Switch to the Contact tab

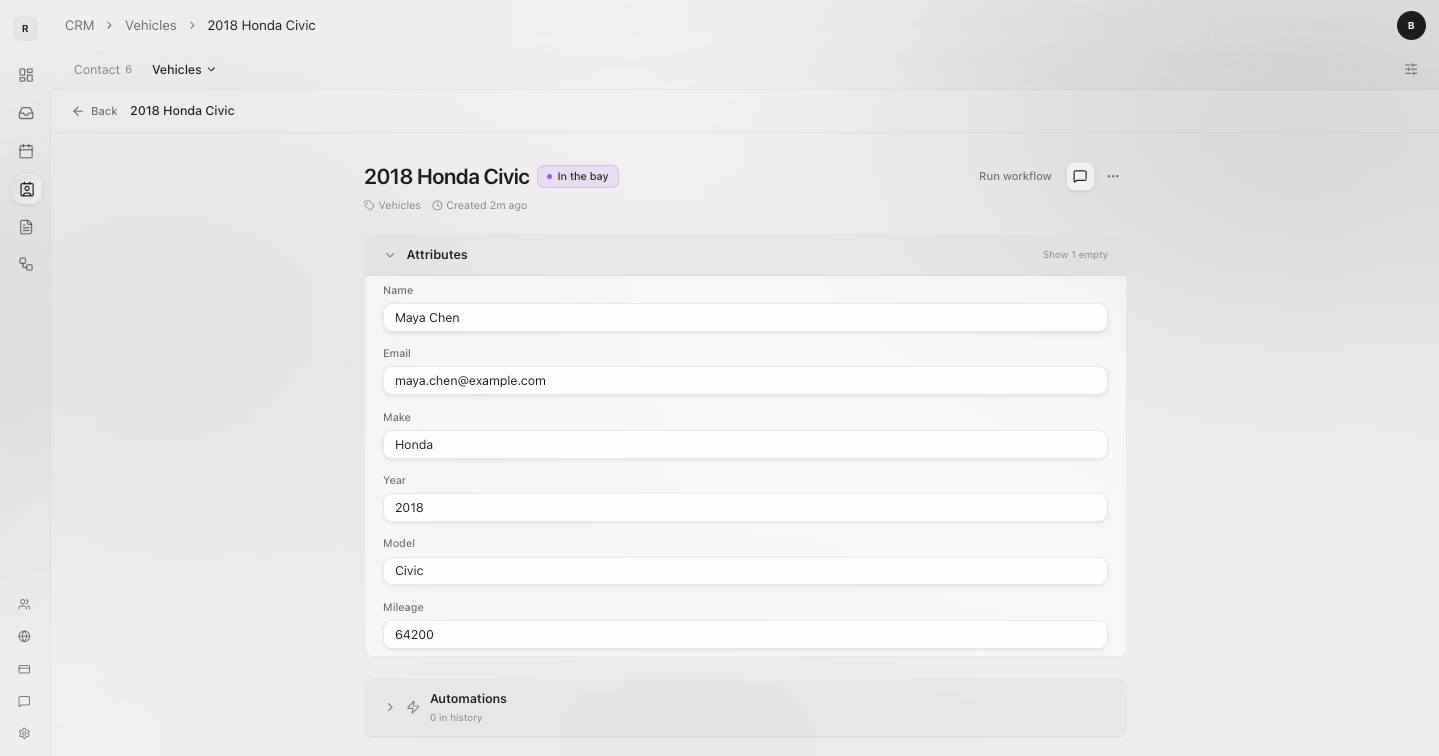pos(103,69)
